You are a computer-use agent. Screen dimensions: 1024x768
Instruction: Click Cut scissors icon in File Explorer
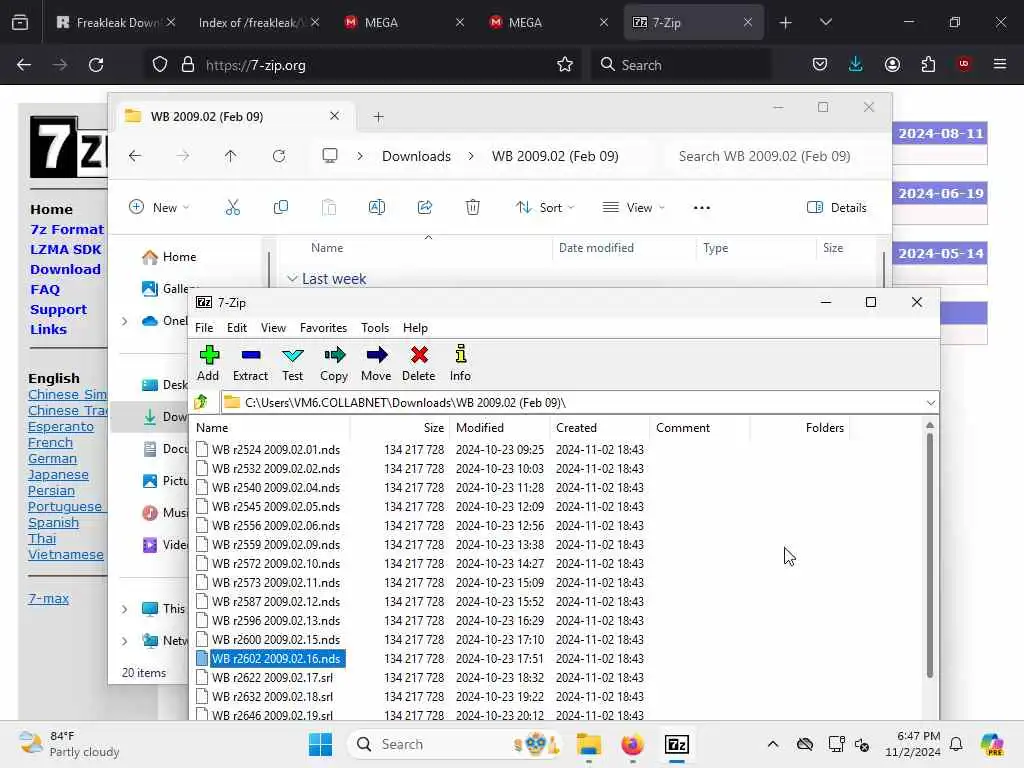click(x=232, y=208)
